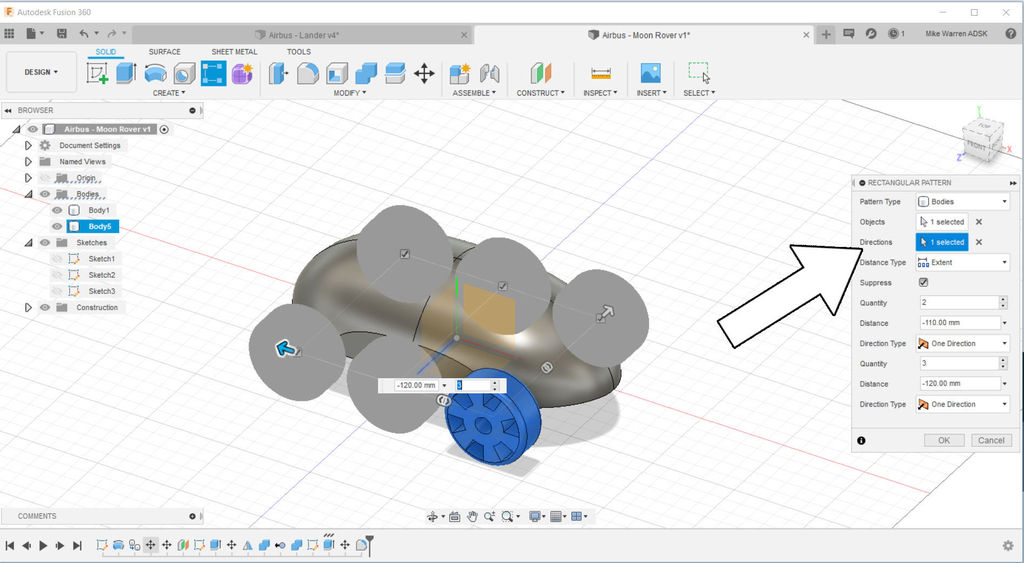The height and width of the screenshot is (563, 1024).
Task: Click the Create Sketch tool
Action: point(97,73)
